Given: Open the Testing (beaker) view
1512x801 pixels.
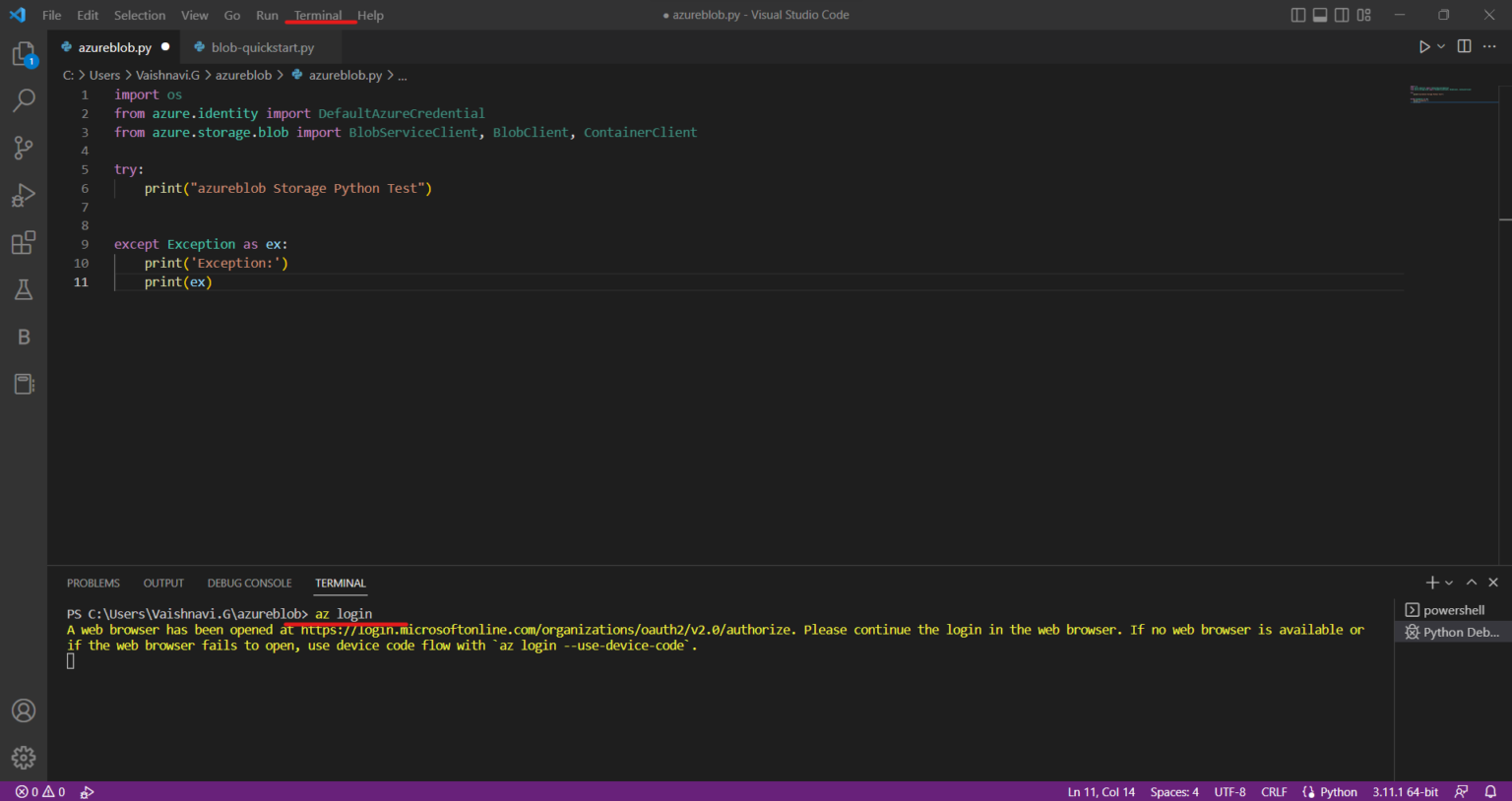Looking at the screenshot, I should pos(24,289).
